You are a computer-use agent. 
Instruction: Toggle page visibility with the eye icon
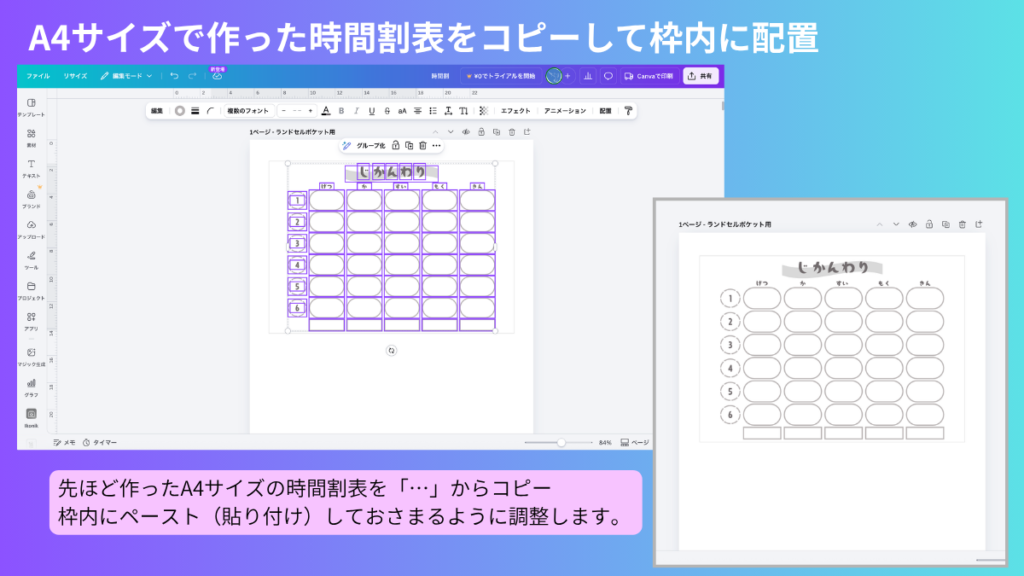click(465, 132)
